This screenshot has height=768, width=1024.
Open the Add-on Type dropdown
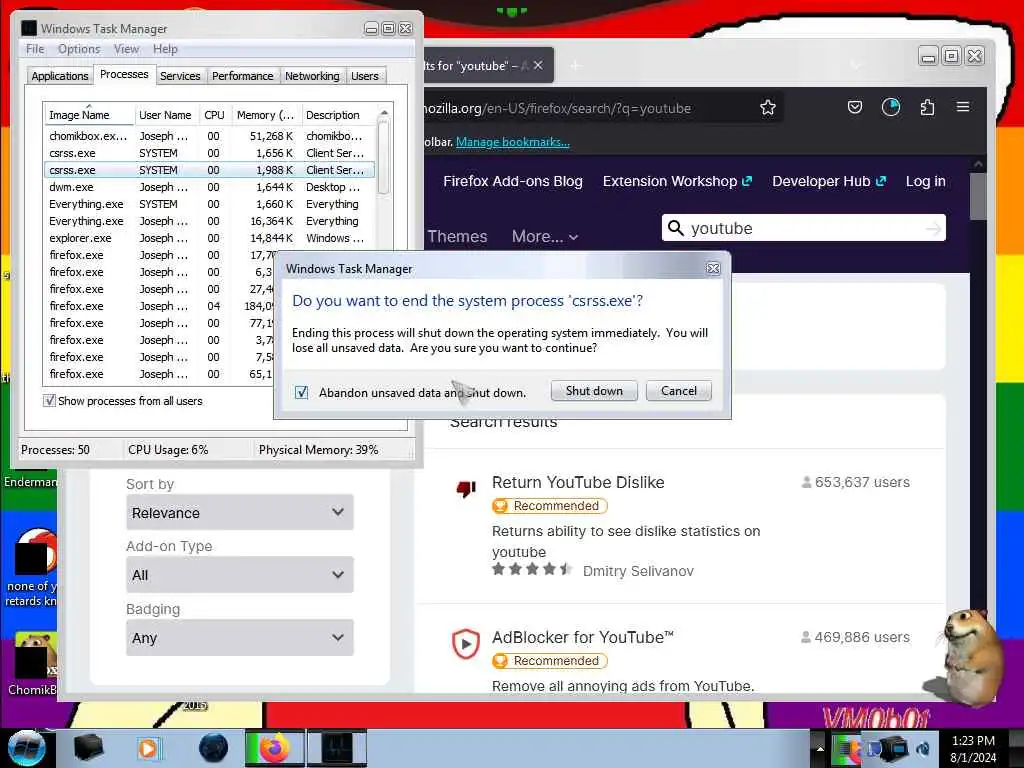240,575
